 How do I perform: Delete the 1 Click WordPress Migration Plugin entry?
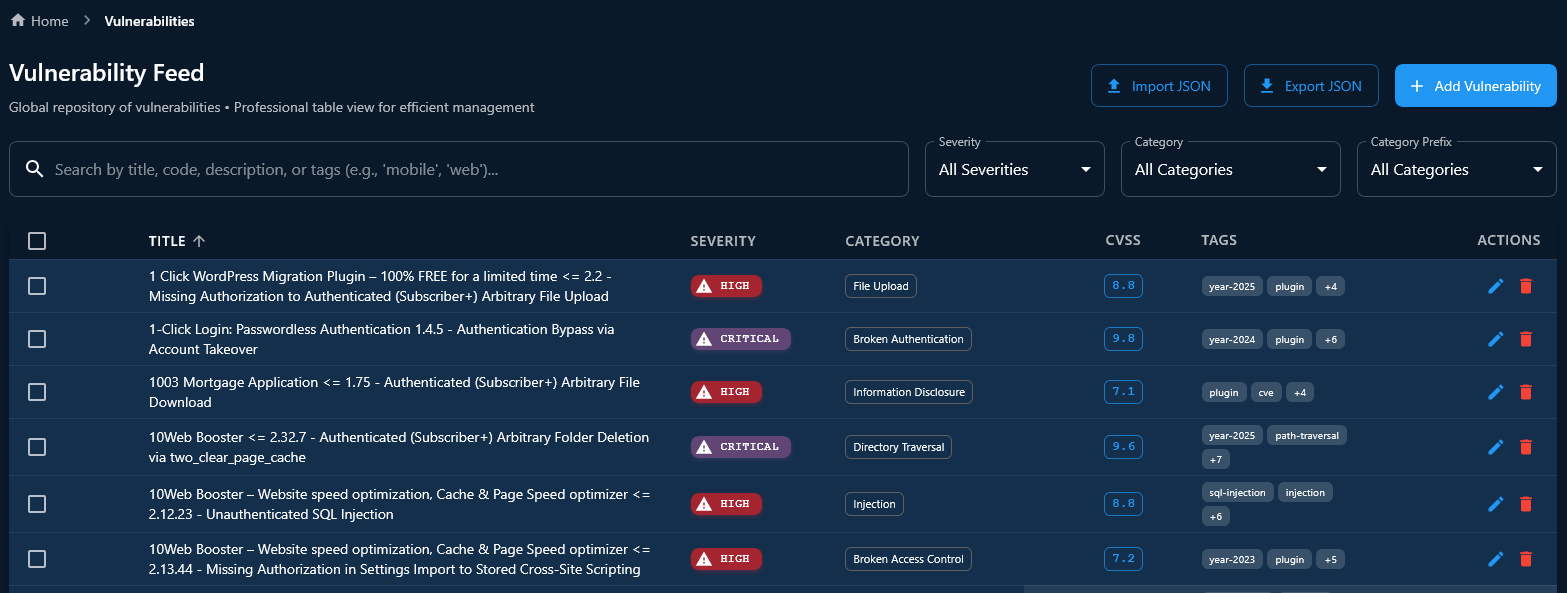[x=1525, y=286]
